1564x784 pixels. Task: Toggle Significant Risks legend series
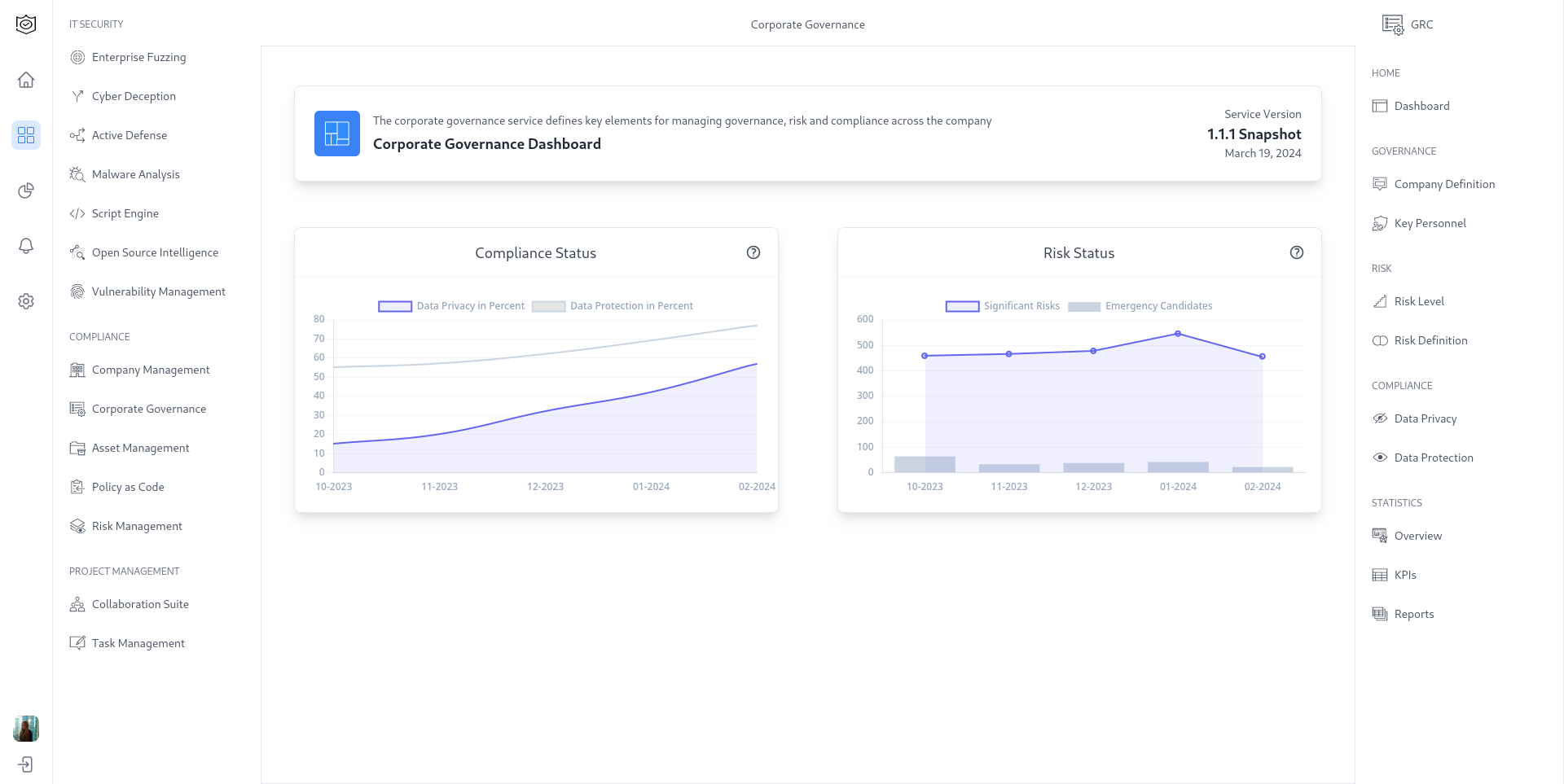tap(1003, 306)
